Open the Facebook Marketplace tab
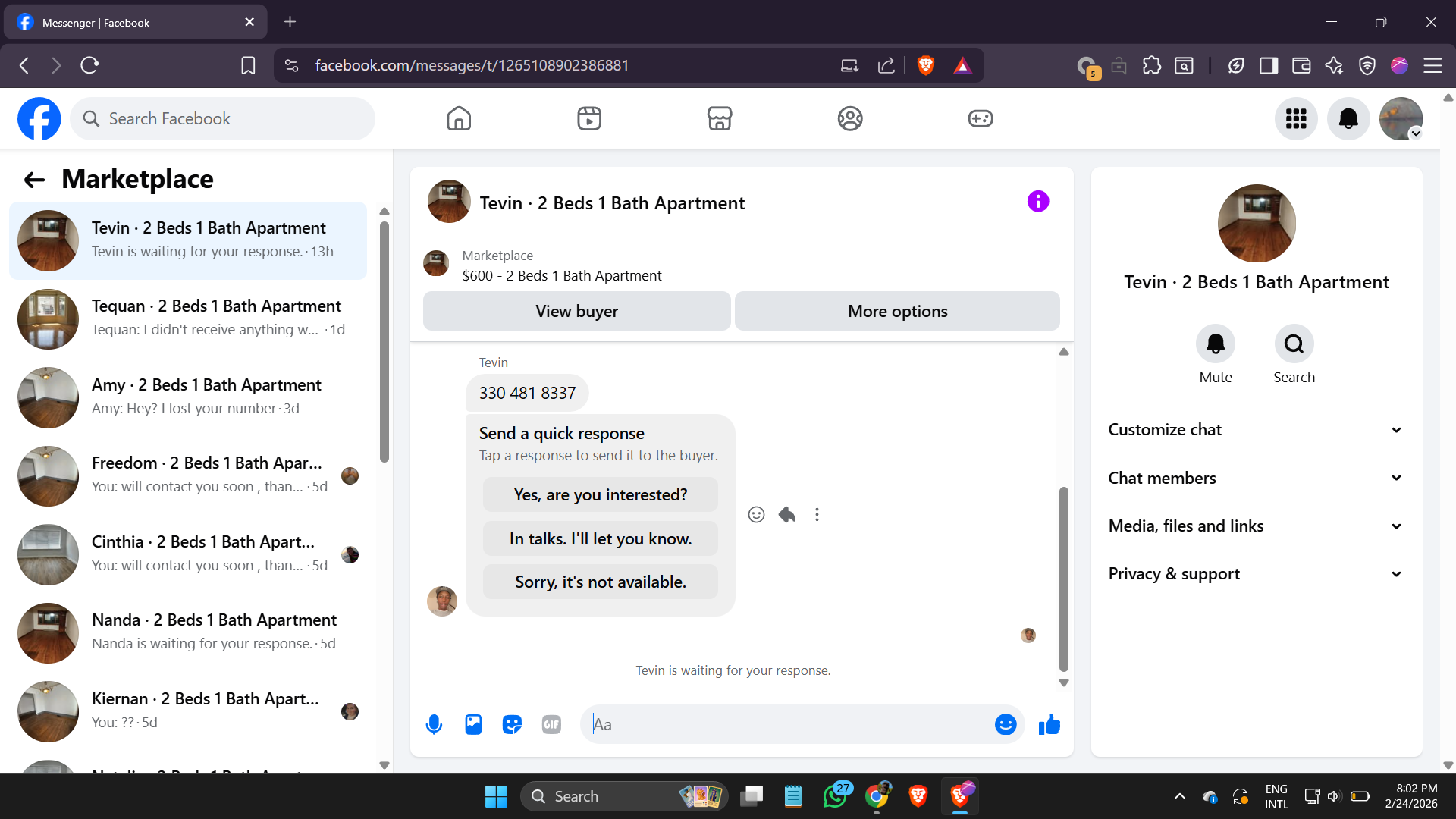This screenshot has width=1456, height=819. click(x=719, y=118)
